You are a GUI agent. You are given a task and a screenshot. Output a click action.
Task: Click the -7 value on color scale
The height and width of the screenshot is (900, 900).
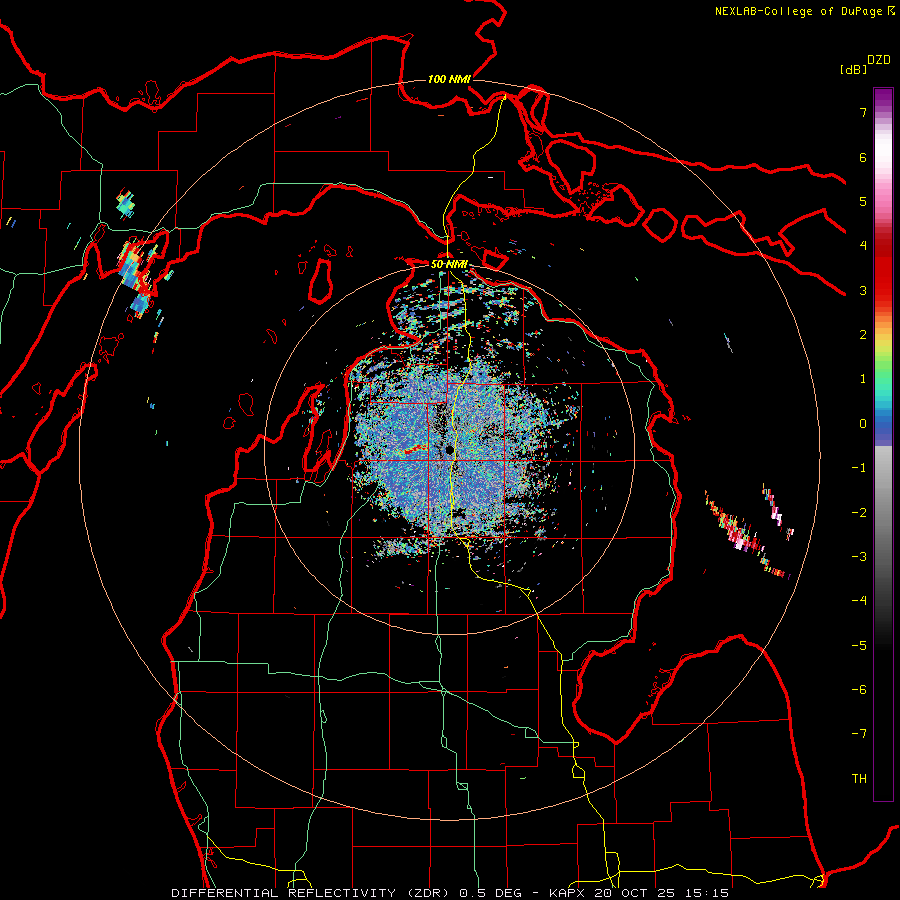tap(859, 734)
